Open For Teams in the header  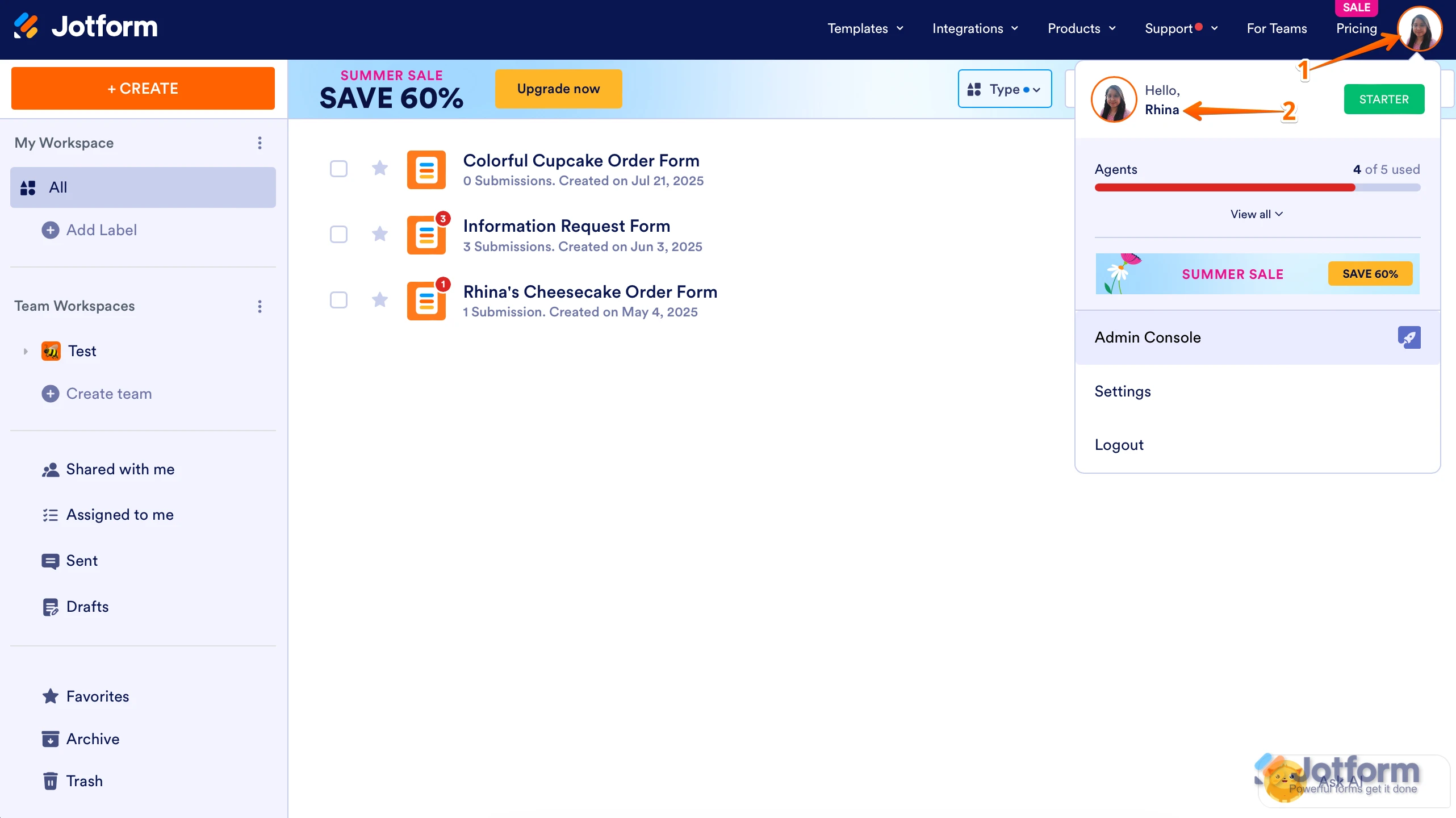point(1277,28)
